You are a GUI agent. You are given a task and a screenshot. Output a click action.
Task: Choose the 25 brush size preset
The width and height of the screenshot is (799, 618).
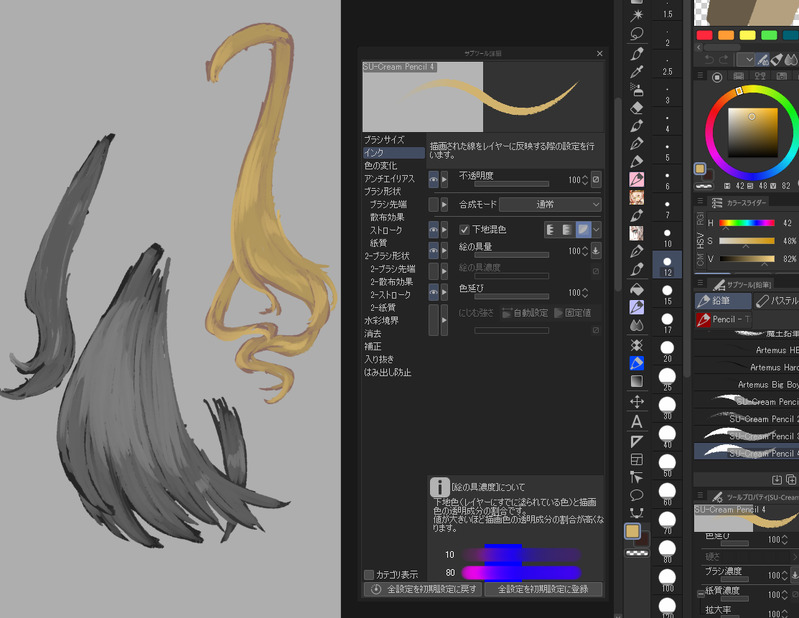(667, 380)
